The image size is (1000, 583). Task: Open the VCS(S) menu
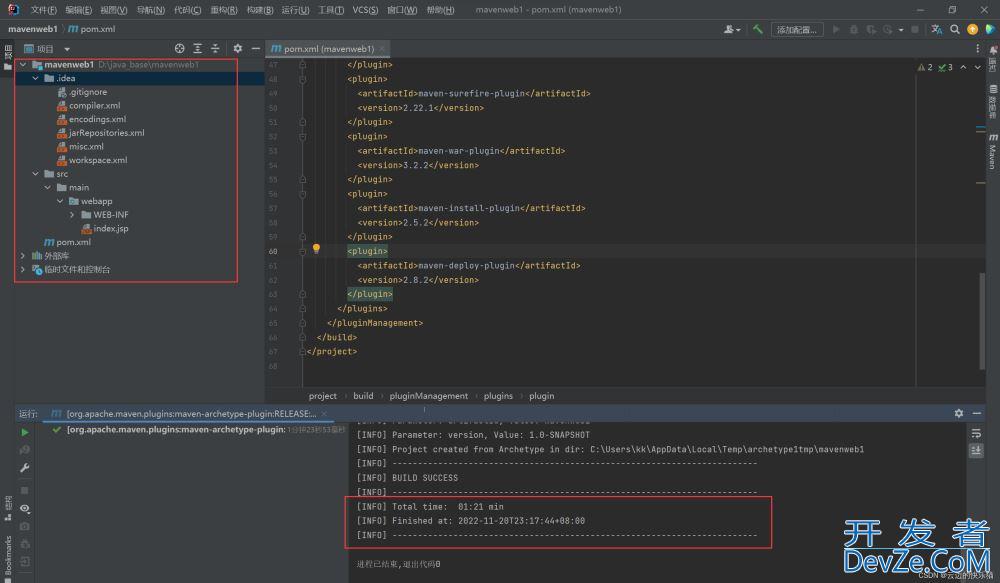tap(365, 10)
